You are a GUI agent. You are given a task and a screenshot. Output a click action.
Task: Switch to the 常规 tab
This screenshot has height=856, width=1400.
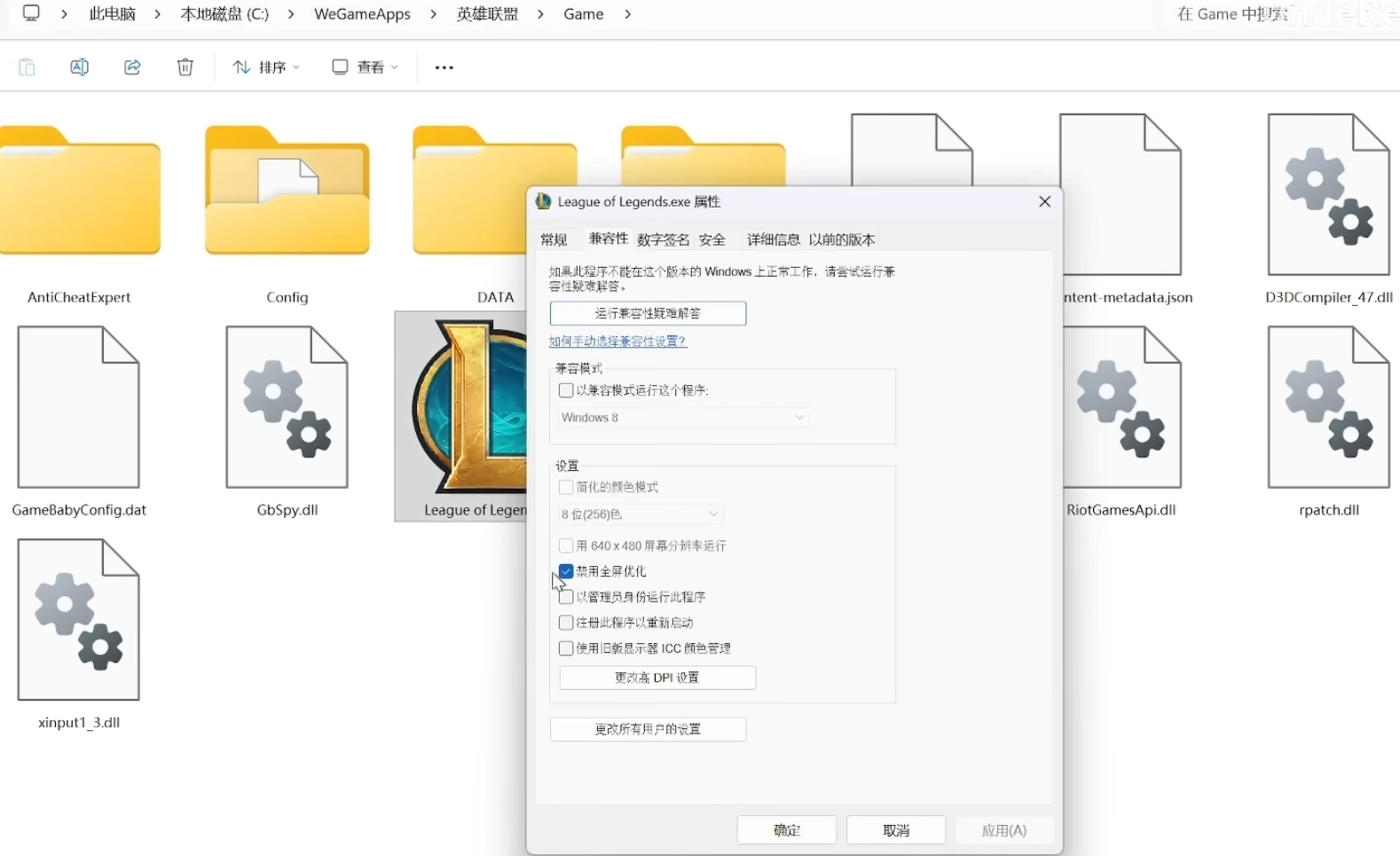click(554, 240)
